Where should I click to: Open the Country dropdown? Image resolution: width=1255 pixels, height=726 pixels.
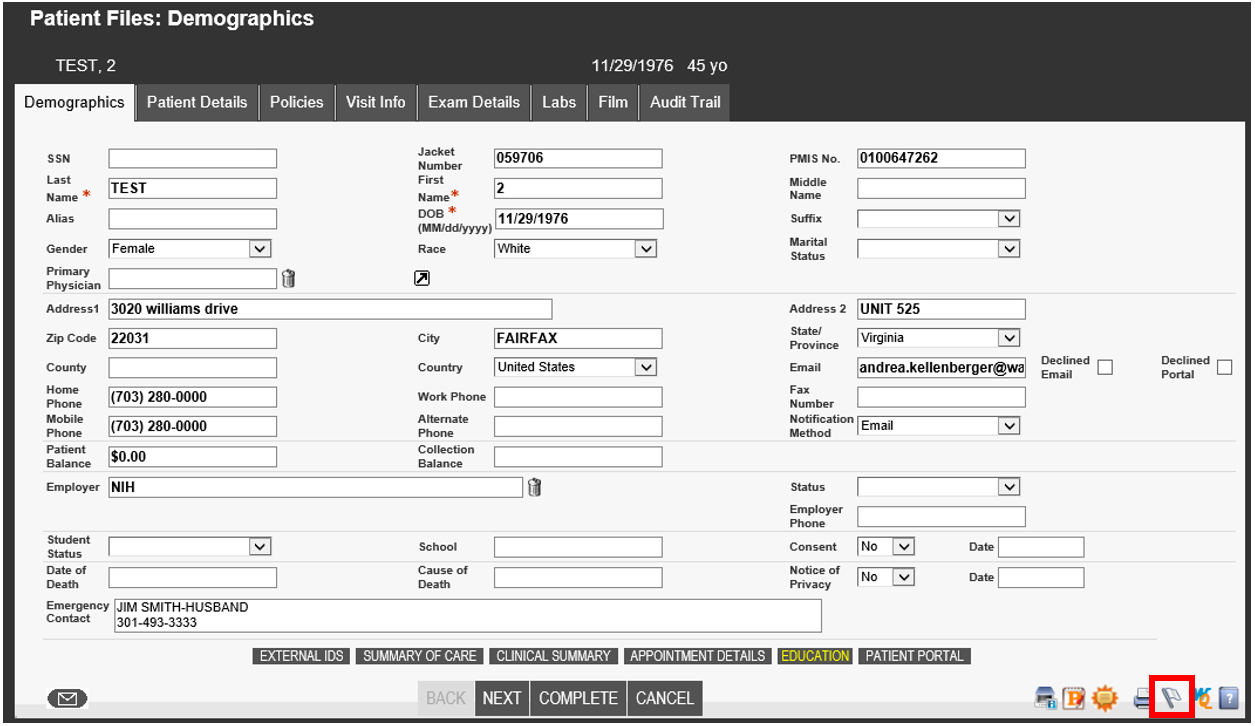[576, 367]
